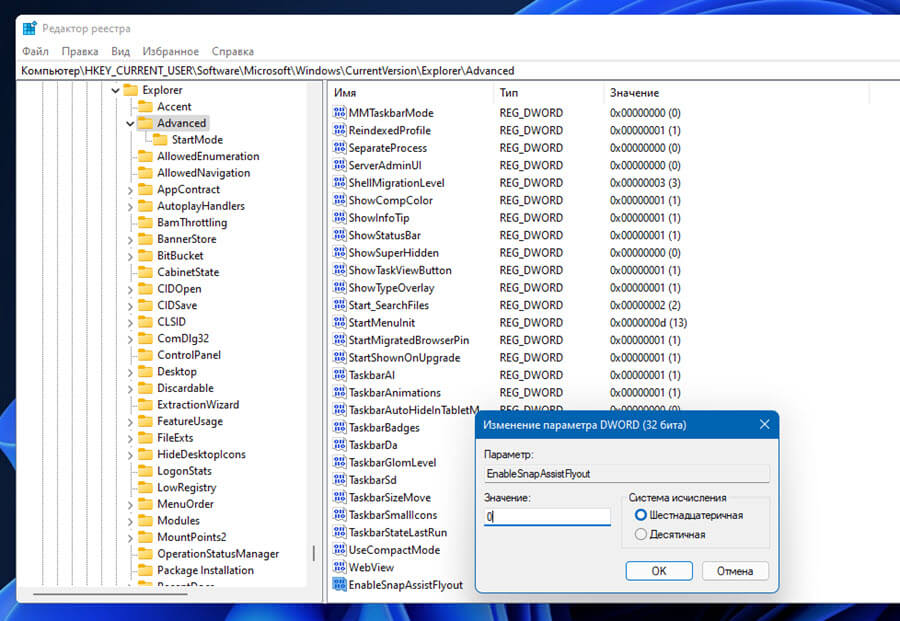Expand the MenuOrder tree node
The width and height of the screenshot is (900, 621).
tap(130, 504)
